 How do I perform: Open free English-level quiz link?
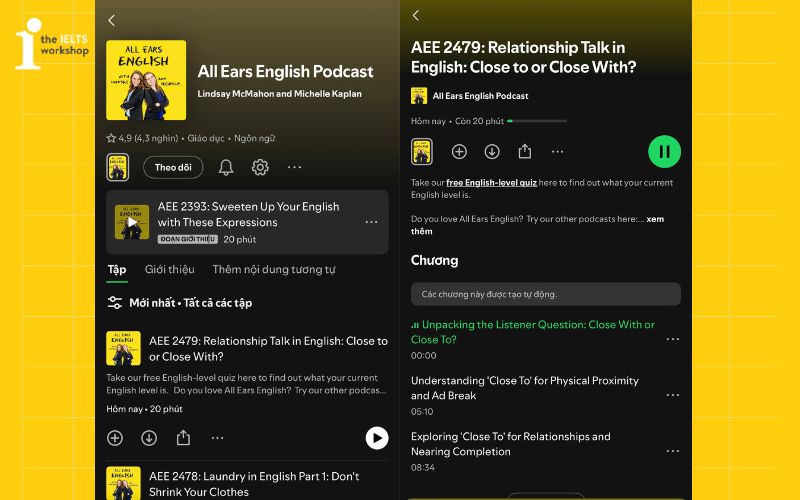[491, 183]
